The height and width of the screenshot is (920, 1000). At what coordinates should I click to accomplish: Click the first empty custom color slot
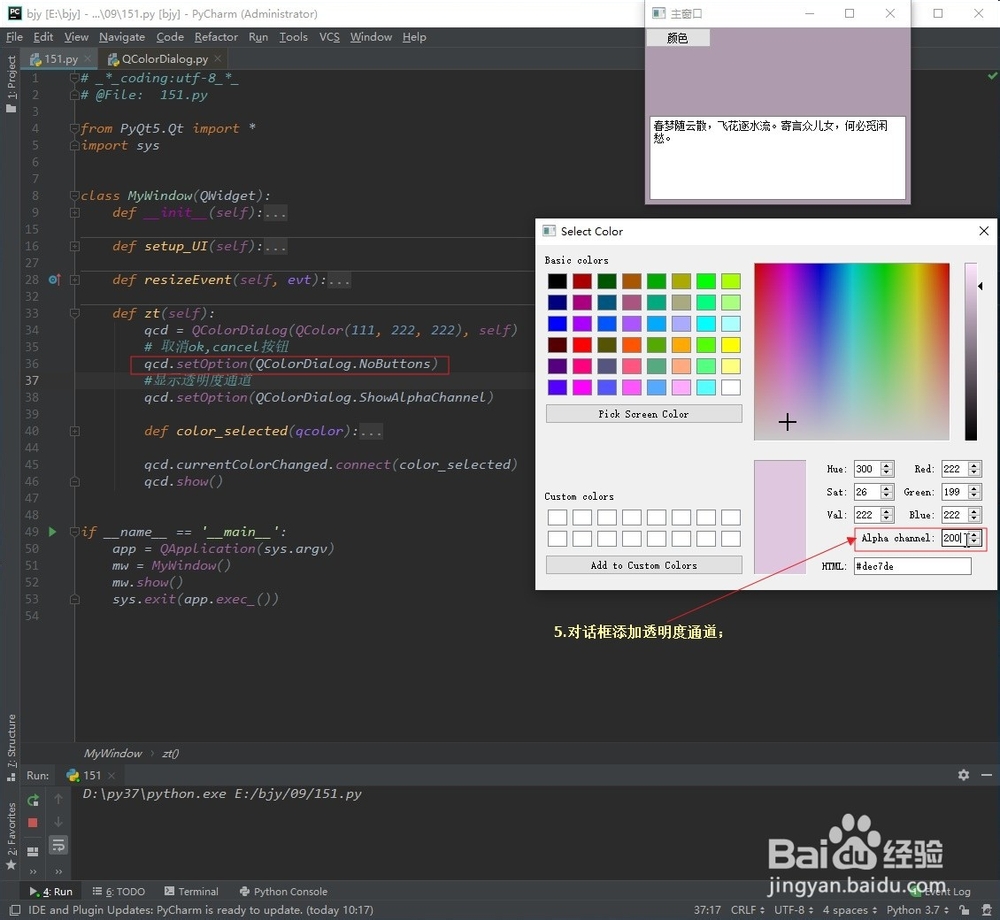click(x=557, y=517)
